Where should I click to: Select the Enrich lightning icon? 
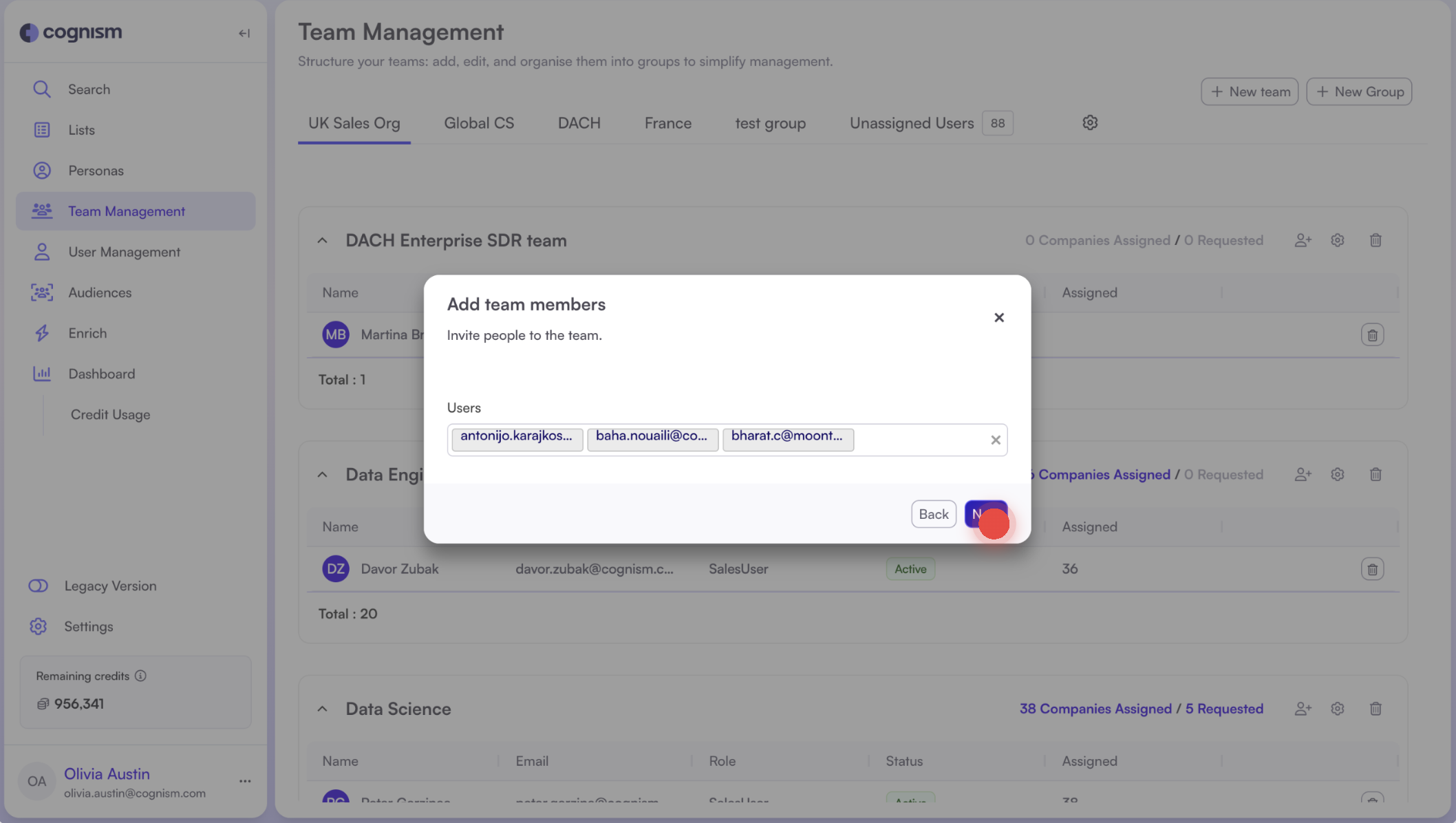coord(42,333)
